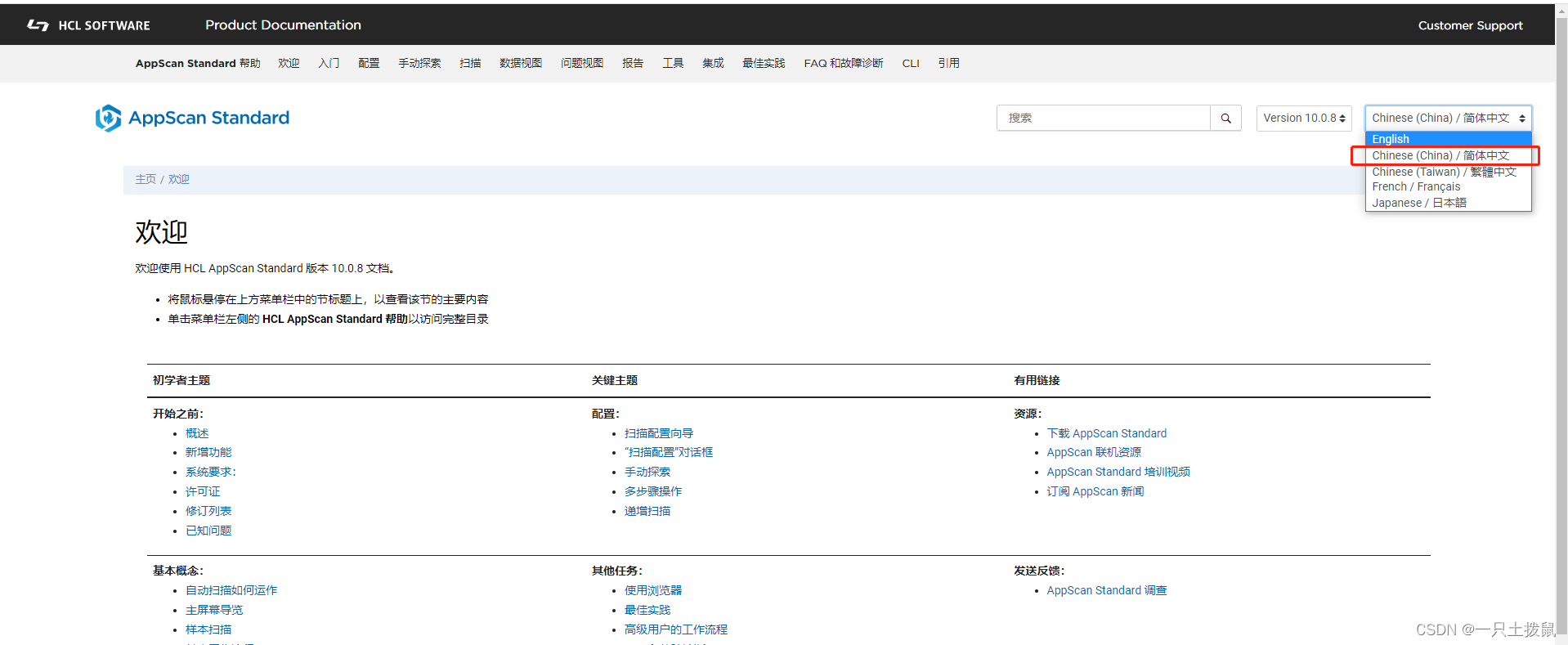
Task: Go to Customer Support page
Action: point(1470,25)
